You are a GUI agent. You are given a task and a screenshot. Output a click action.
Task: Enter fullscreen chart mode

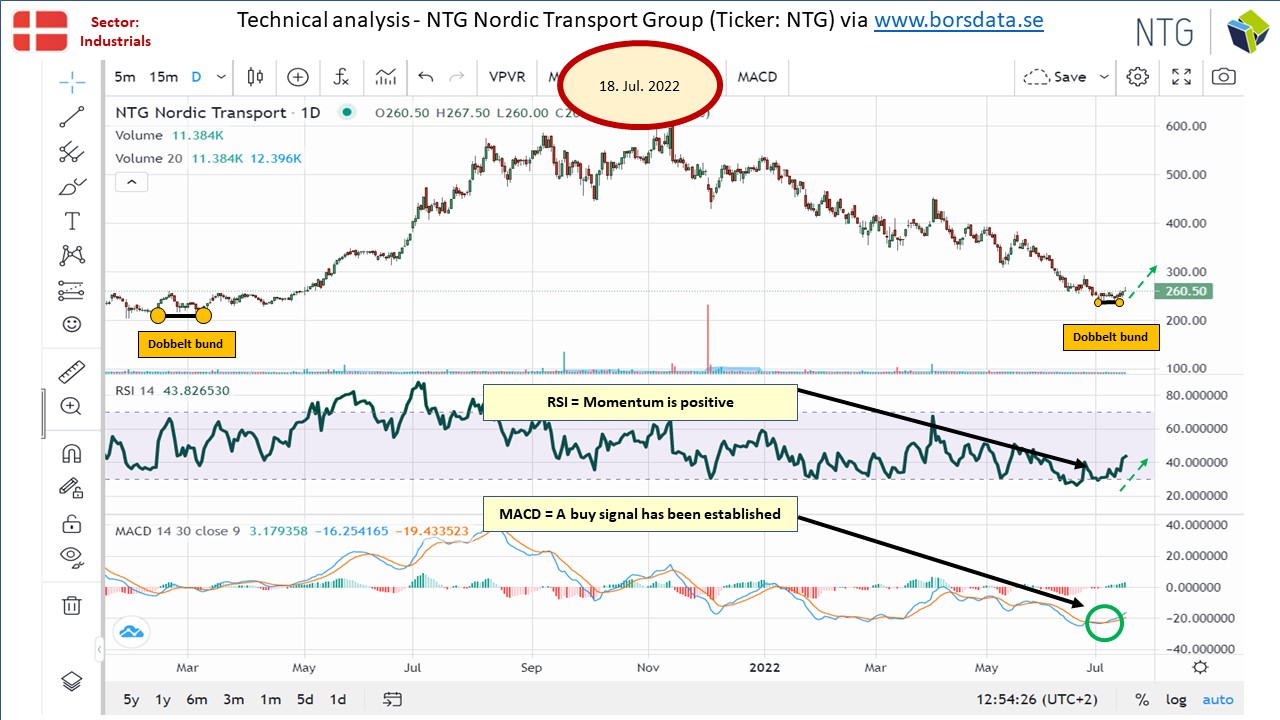(1181, 77)
